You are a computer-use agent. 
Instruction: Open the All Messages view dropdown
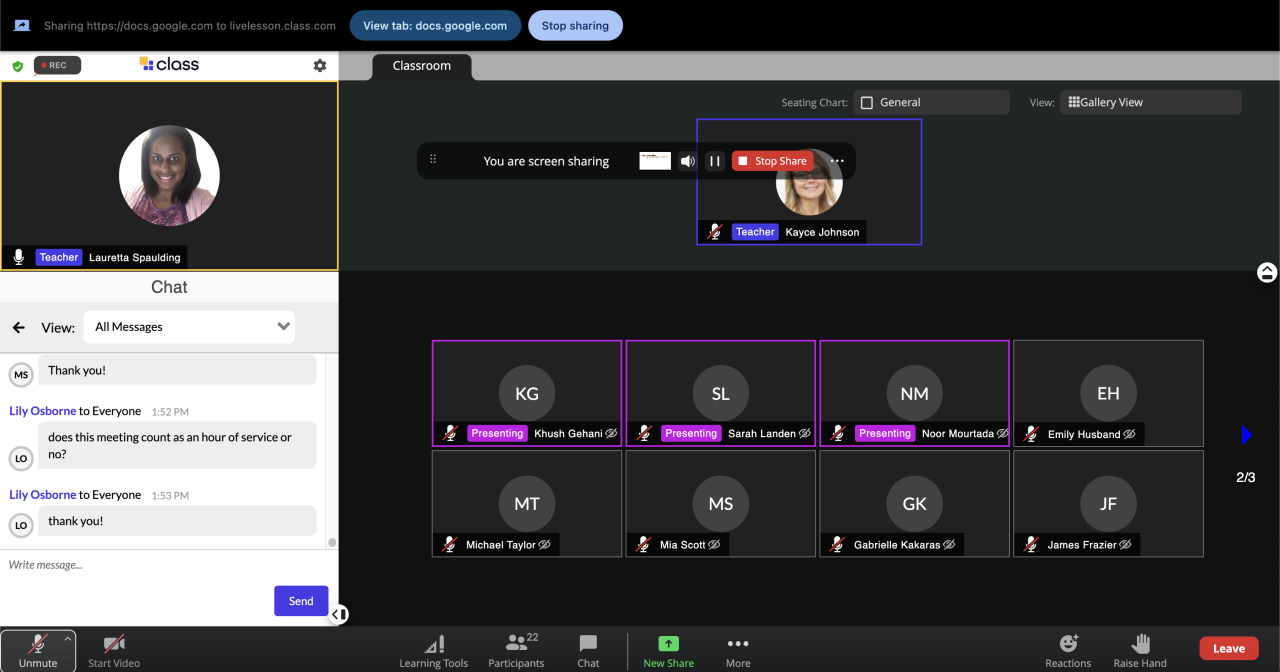(189, 327)
